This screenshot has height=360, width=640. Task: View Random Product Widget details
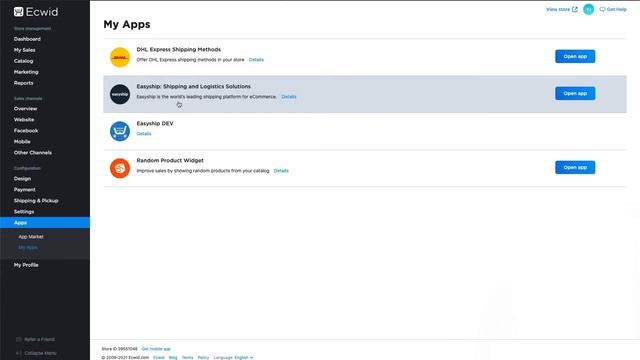coord(281,171)
